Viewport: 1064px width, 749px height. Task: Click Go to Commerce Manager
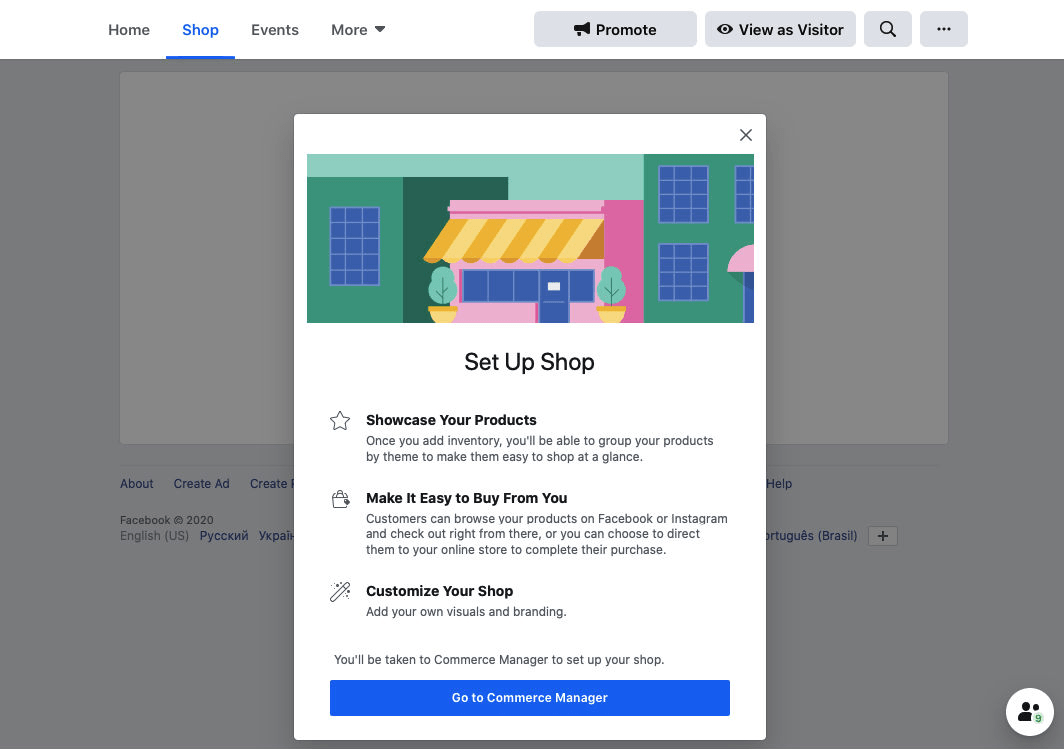[x=529, y=697]
